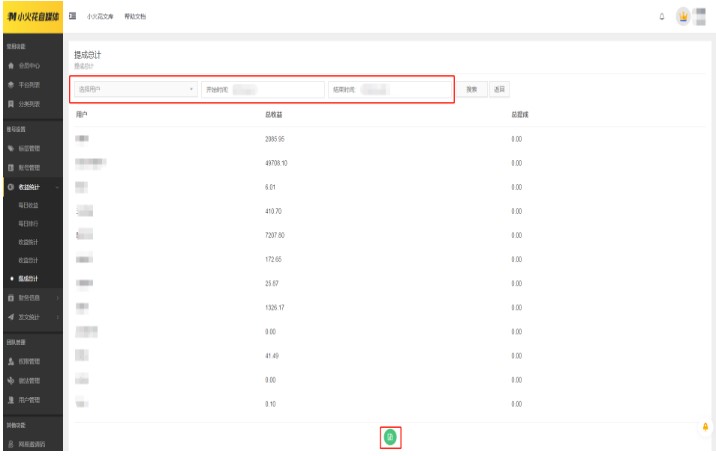Click the icon beside 网易邀请码

click(x=11, y=444)
